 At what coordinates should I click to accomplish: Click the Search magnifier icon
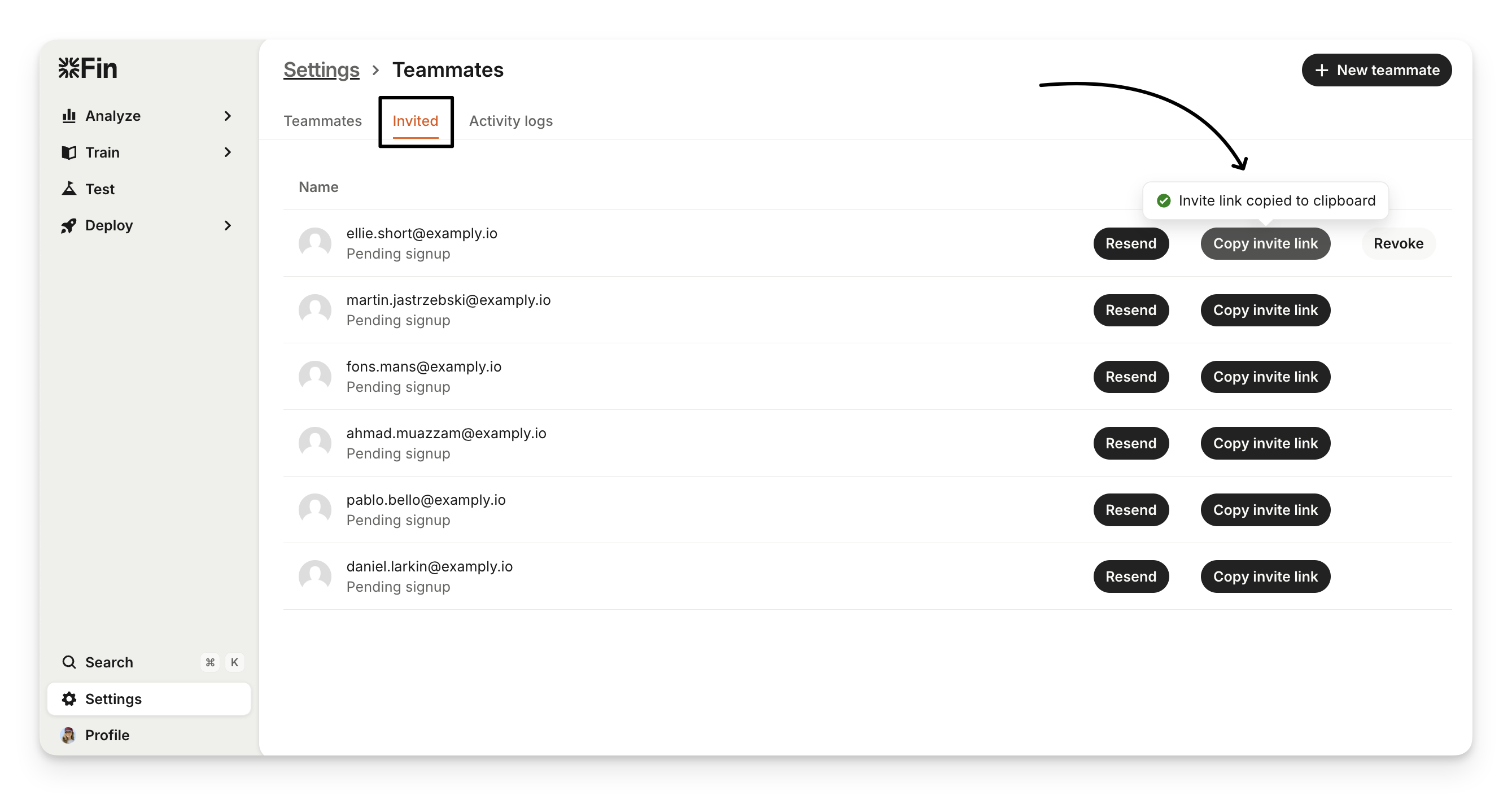click(69, 662)
